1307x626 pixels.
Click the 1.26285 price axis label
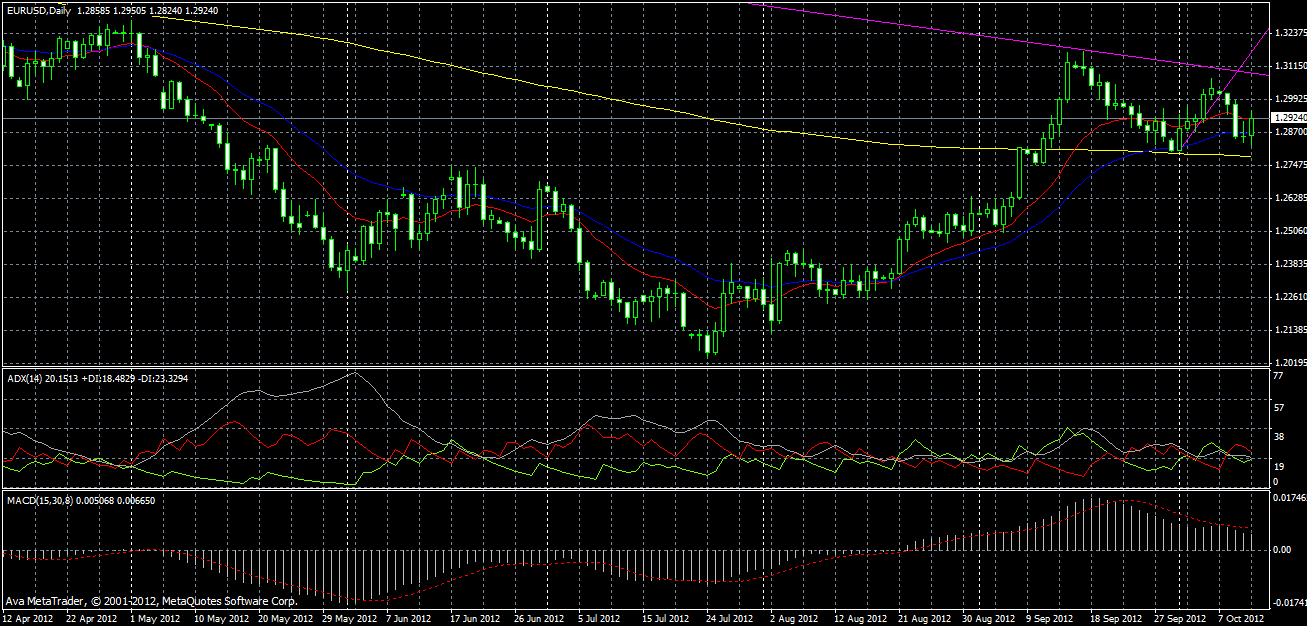(x=1288, y=198)
